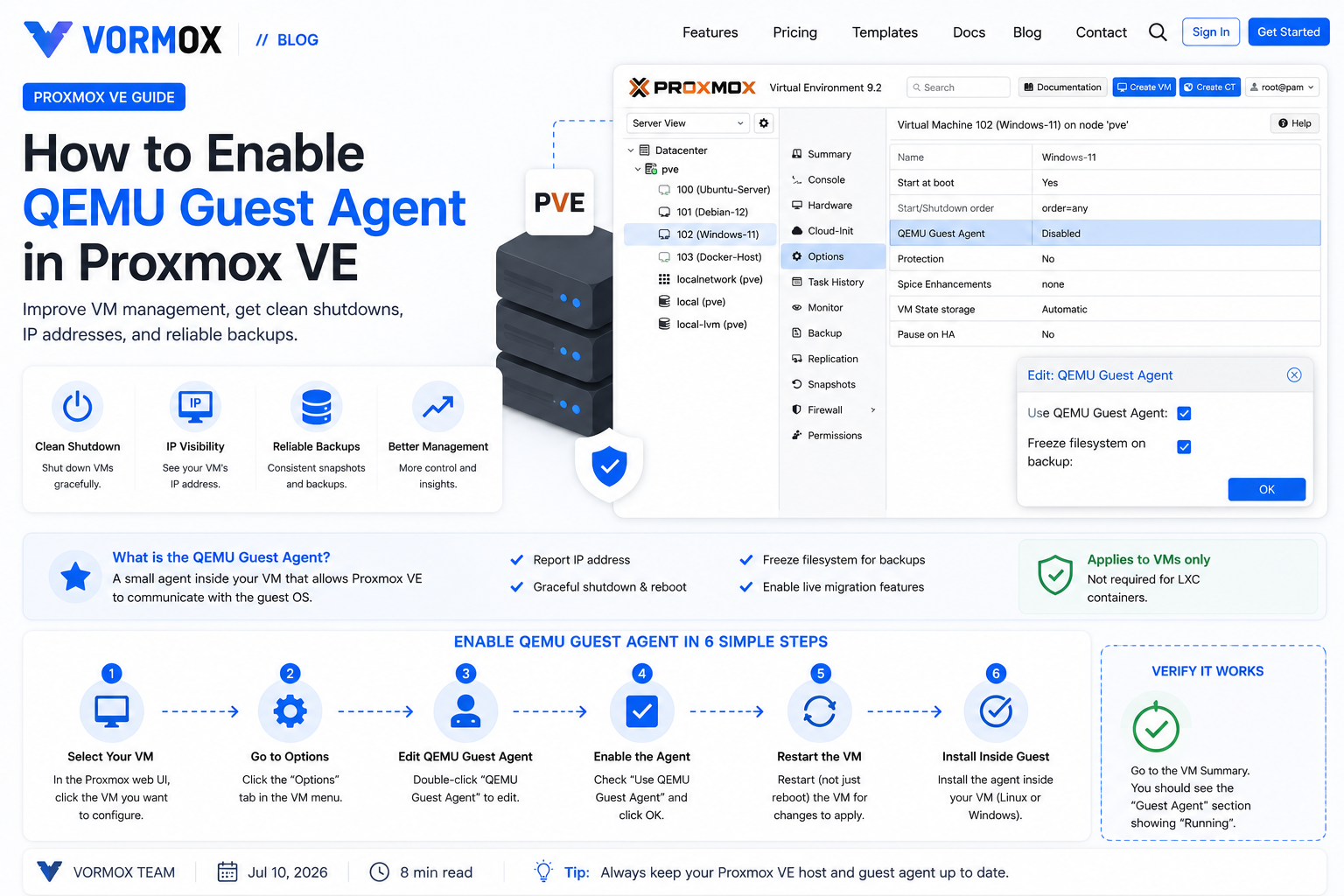Open the Snapshots tab
Screen dimensions: 1344x896
click(x=831, y=384)
